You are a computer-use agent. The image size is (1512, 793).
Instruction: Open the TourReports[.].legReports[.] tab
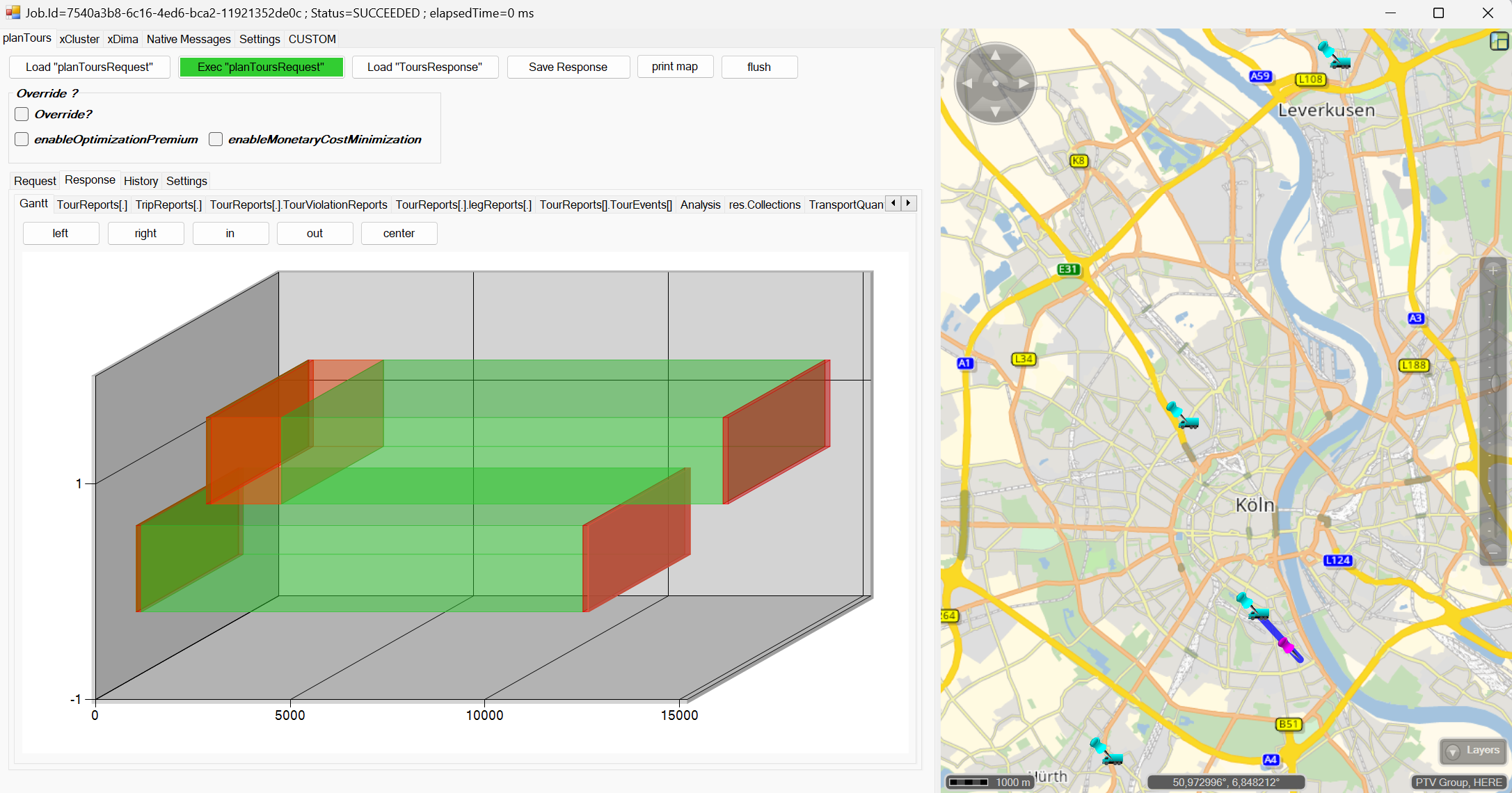[x=463, y=205]
